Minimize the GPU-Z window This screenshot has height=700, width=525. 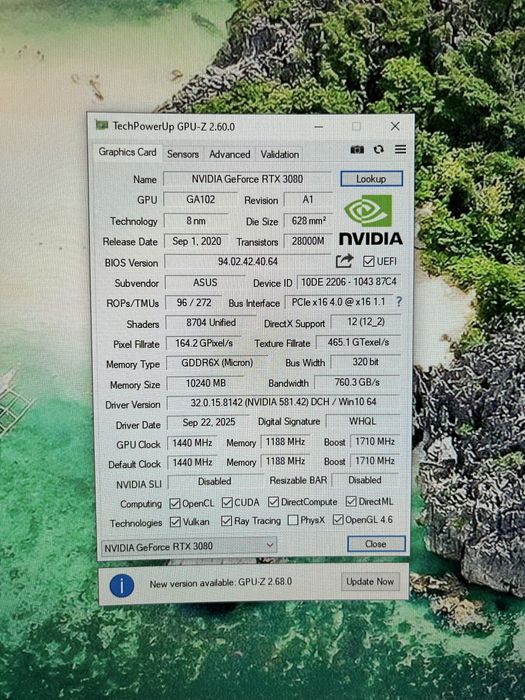coord(319,127)
